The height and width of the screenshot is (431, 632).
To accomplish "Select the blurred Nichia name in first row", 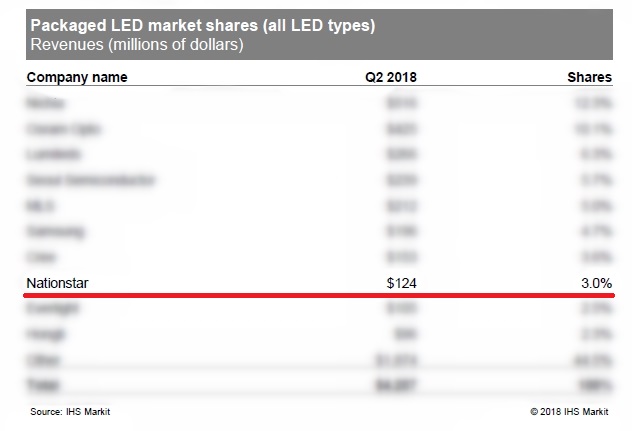I will [x=45, y=103].
